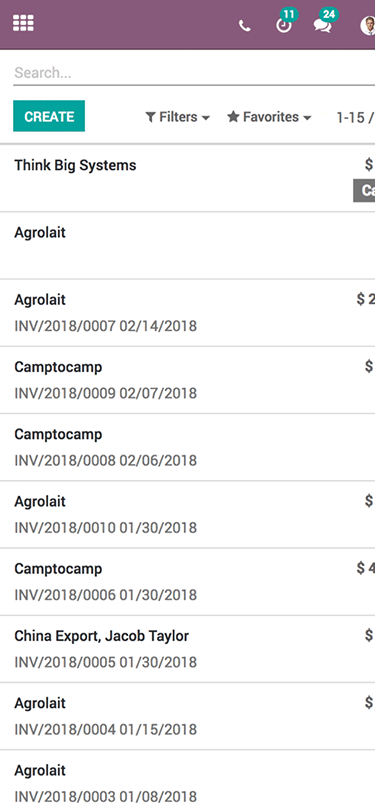Open the user avatar menu
The height and width of the screenshot is (812, 375).
click(x=368, y=25)
